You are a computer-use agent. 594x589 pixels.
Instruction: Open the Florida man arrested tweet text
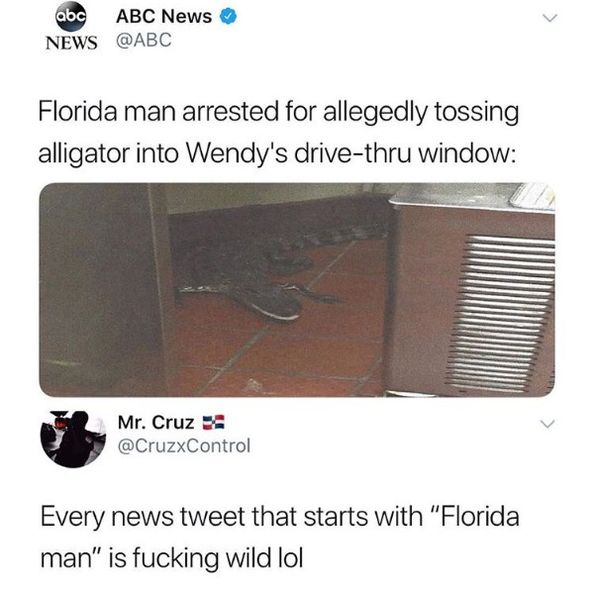[278, 133]
